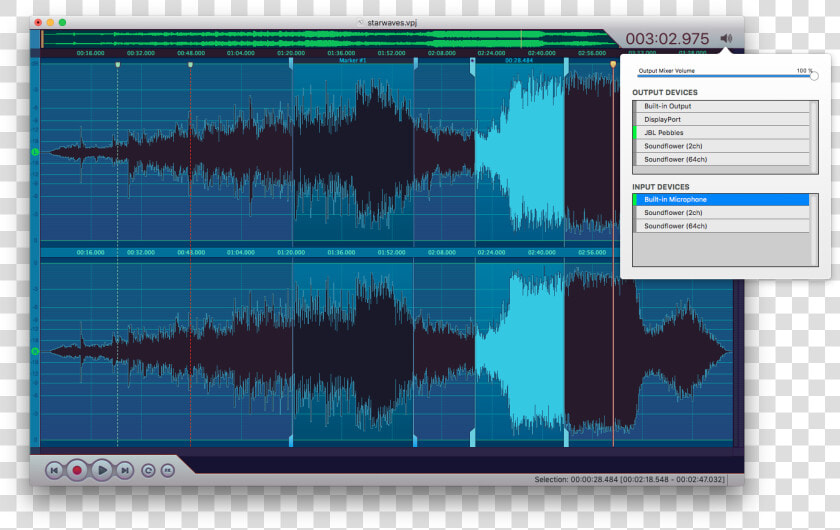Click the selection start handle at bottom
Screen dimensions: 840x530
(472, 438)
